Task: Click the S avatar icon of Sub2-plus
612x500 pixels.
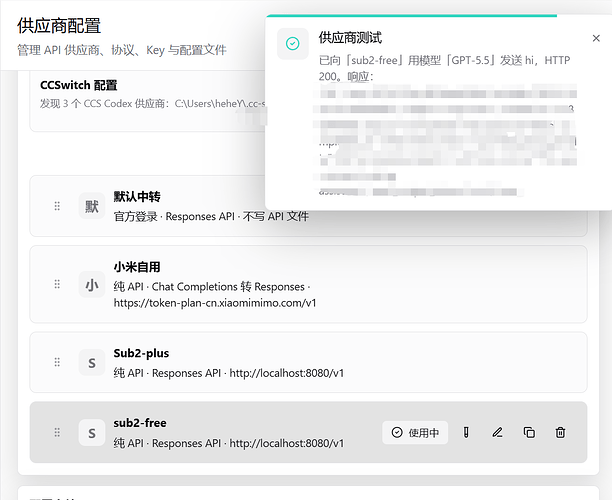Action: pos(92,363)
